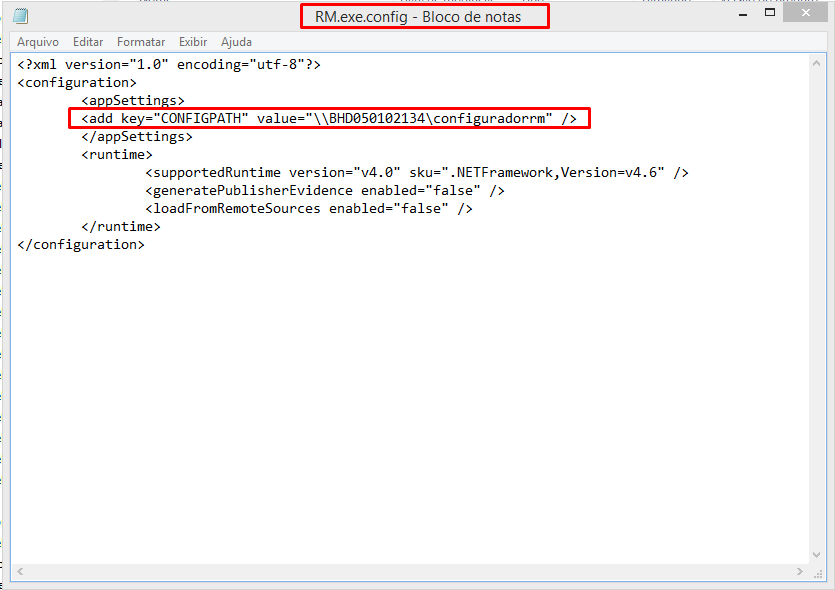The image size is (835, 590).
Task: Click the opening <appSettings> tag line
Action: [x=133, y=101]
